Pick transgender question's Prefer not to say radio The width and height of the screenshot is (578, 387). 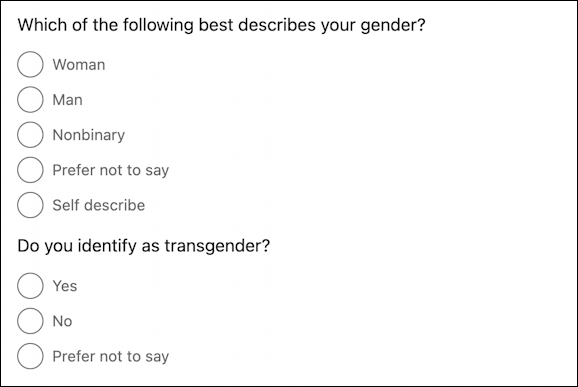click(30, 356)
